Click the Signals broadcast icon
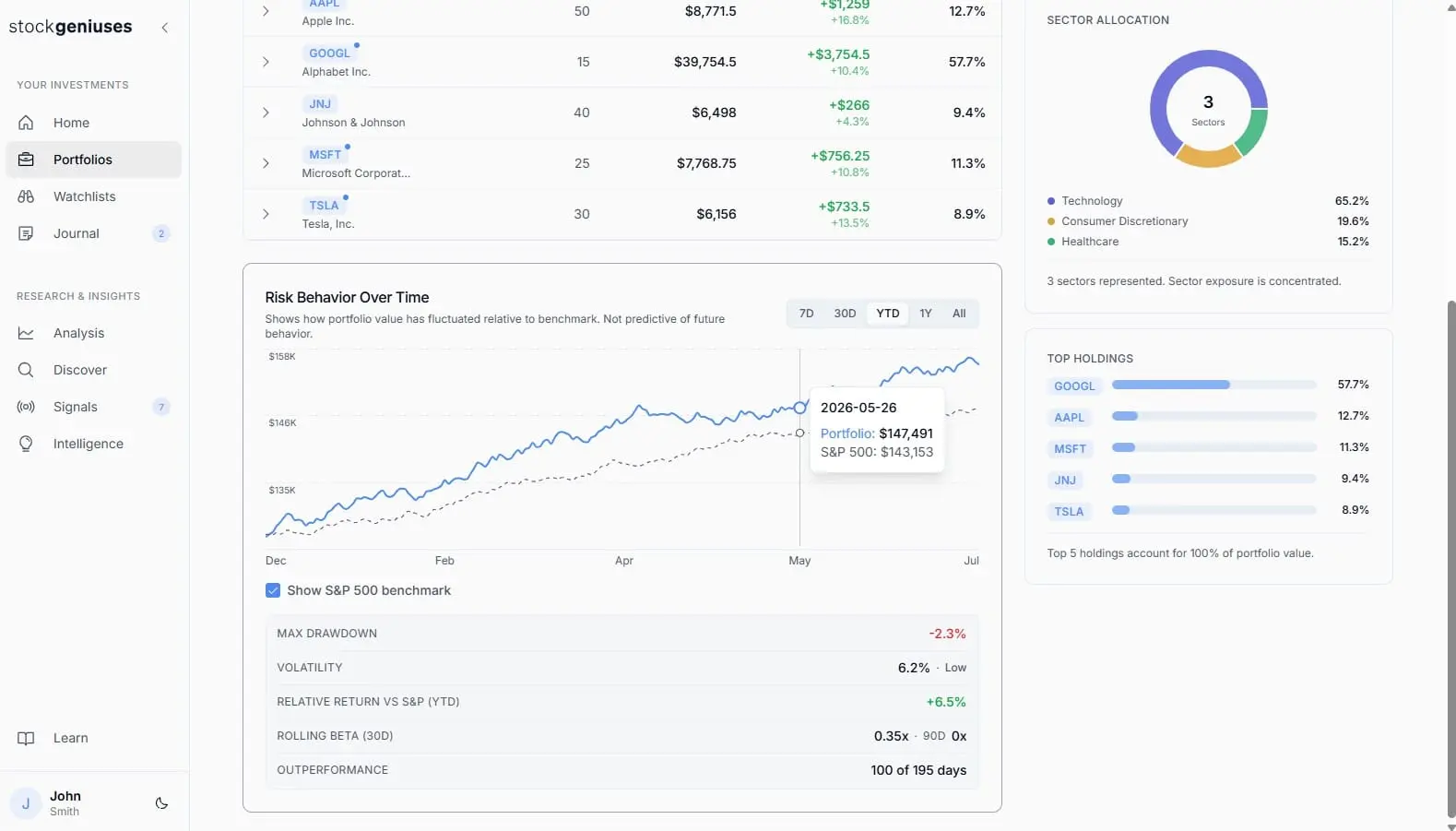The width and height of the screenshot is (1456, 831). click(26, 407)
